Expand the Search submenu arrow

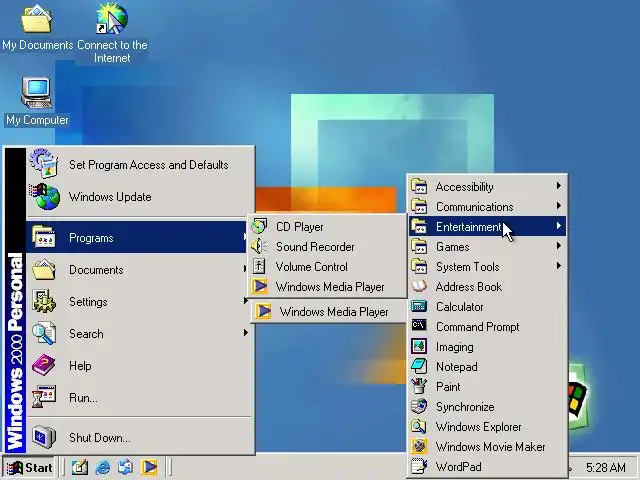coord(245,333)
